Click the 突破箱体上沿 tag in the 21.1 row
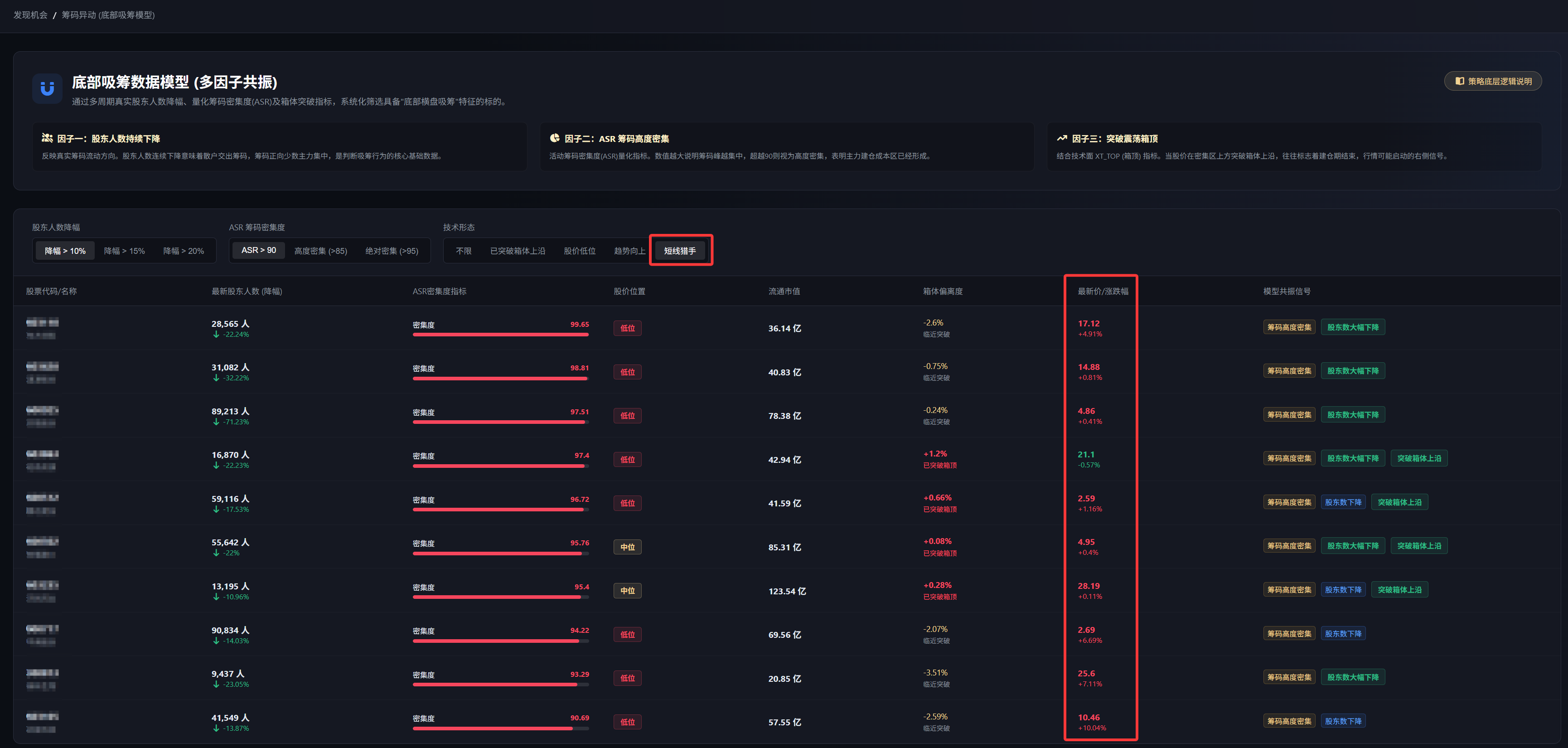The image size is (1568, 748). [x=1419, y=458]
